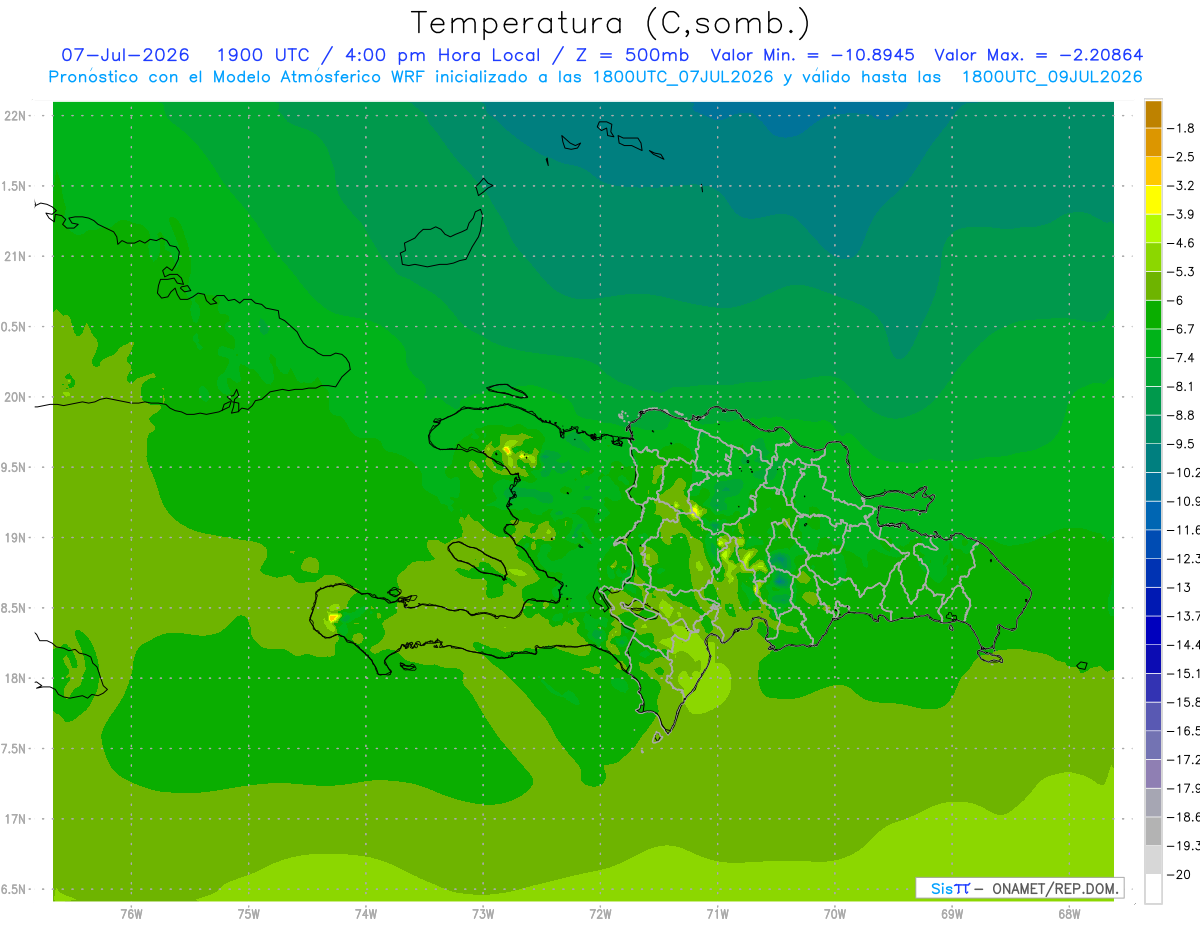Click the purple legend swatch above -17.9
This screenshot has width=1200, height=927.
pos(1153,774)
